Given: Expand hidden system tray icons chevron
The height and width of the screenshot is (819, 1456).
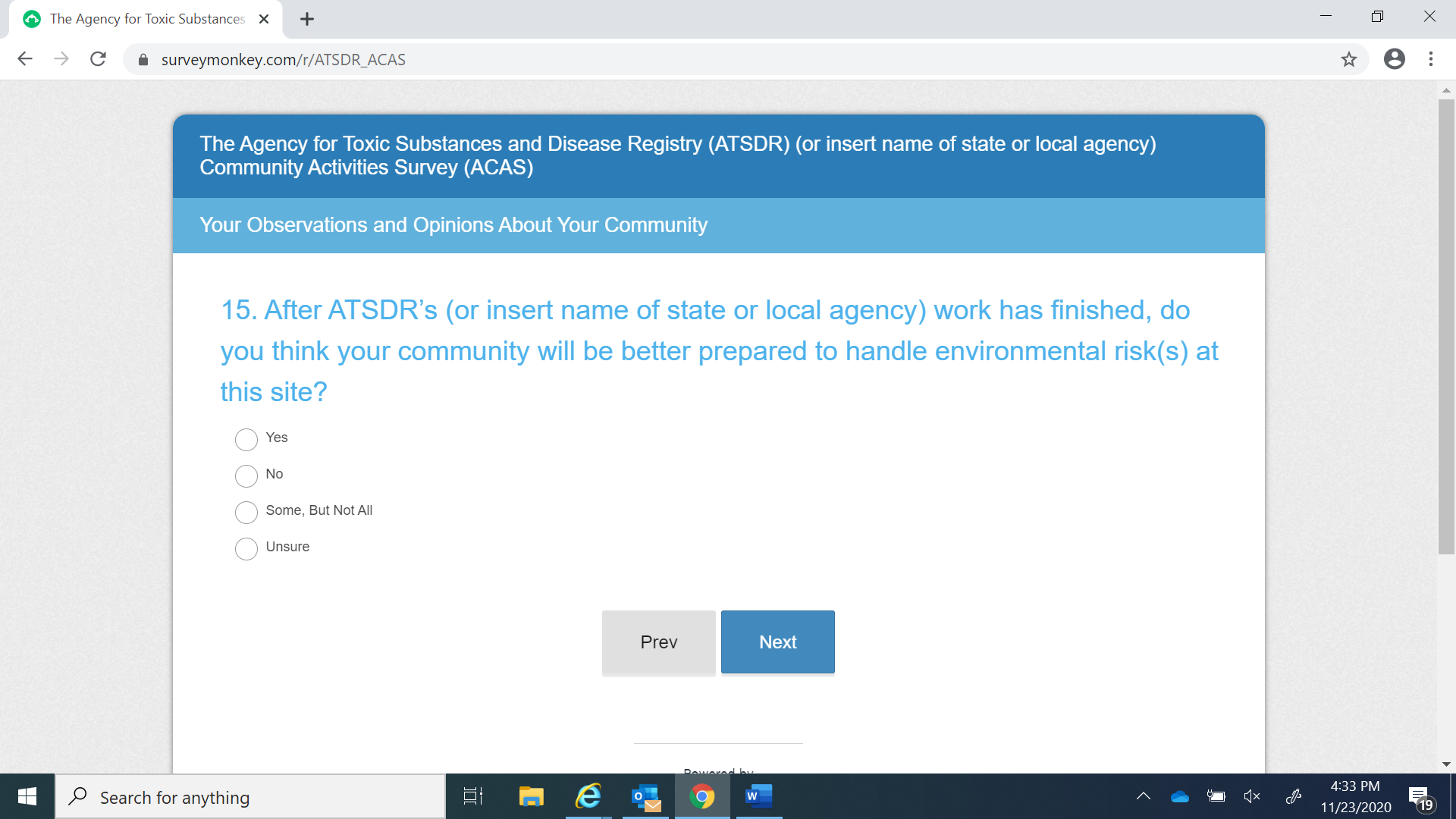Looking at the screenshot, I should click(1143, 796).
